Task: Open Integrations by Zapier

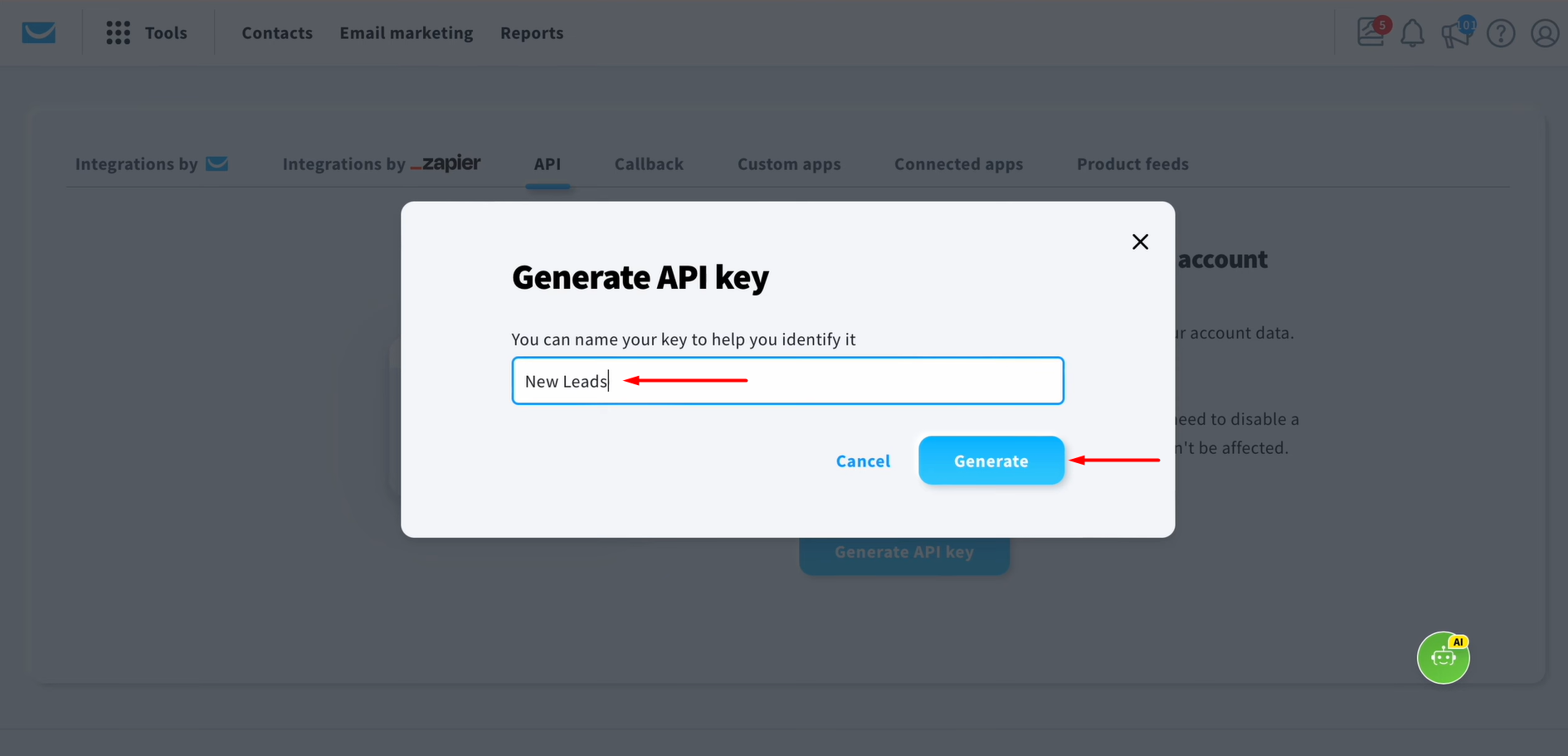Action: pos(381,163)
